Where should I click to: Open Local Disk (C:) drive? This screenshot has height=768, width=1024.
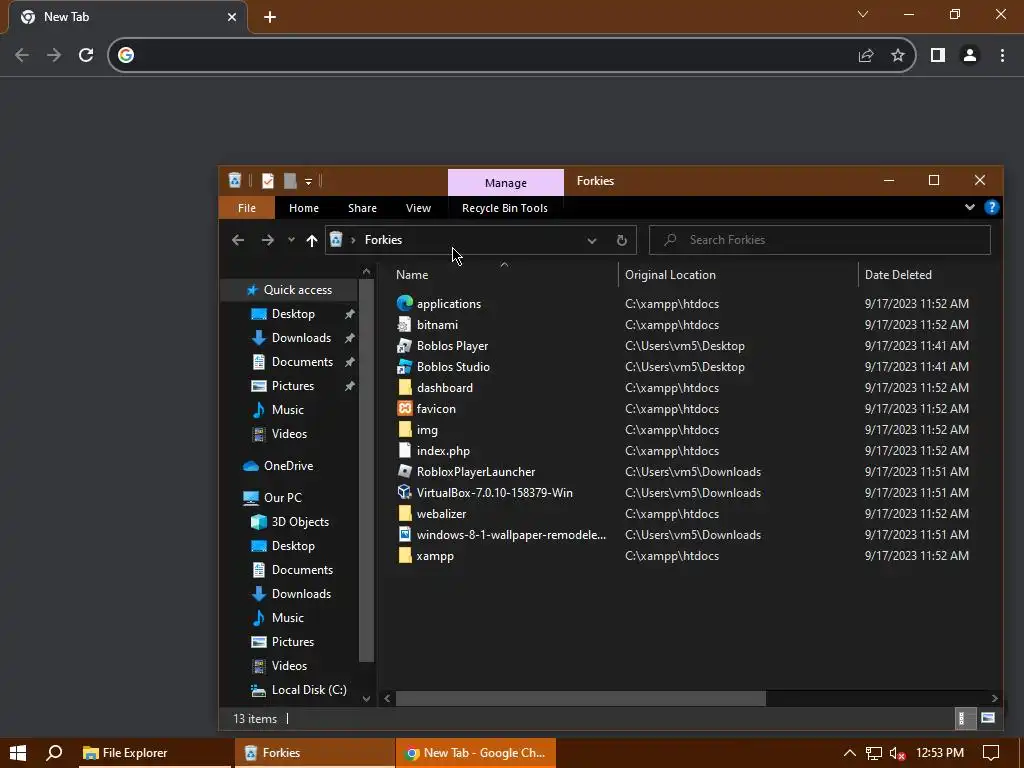click(309, 690)
